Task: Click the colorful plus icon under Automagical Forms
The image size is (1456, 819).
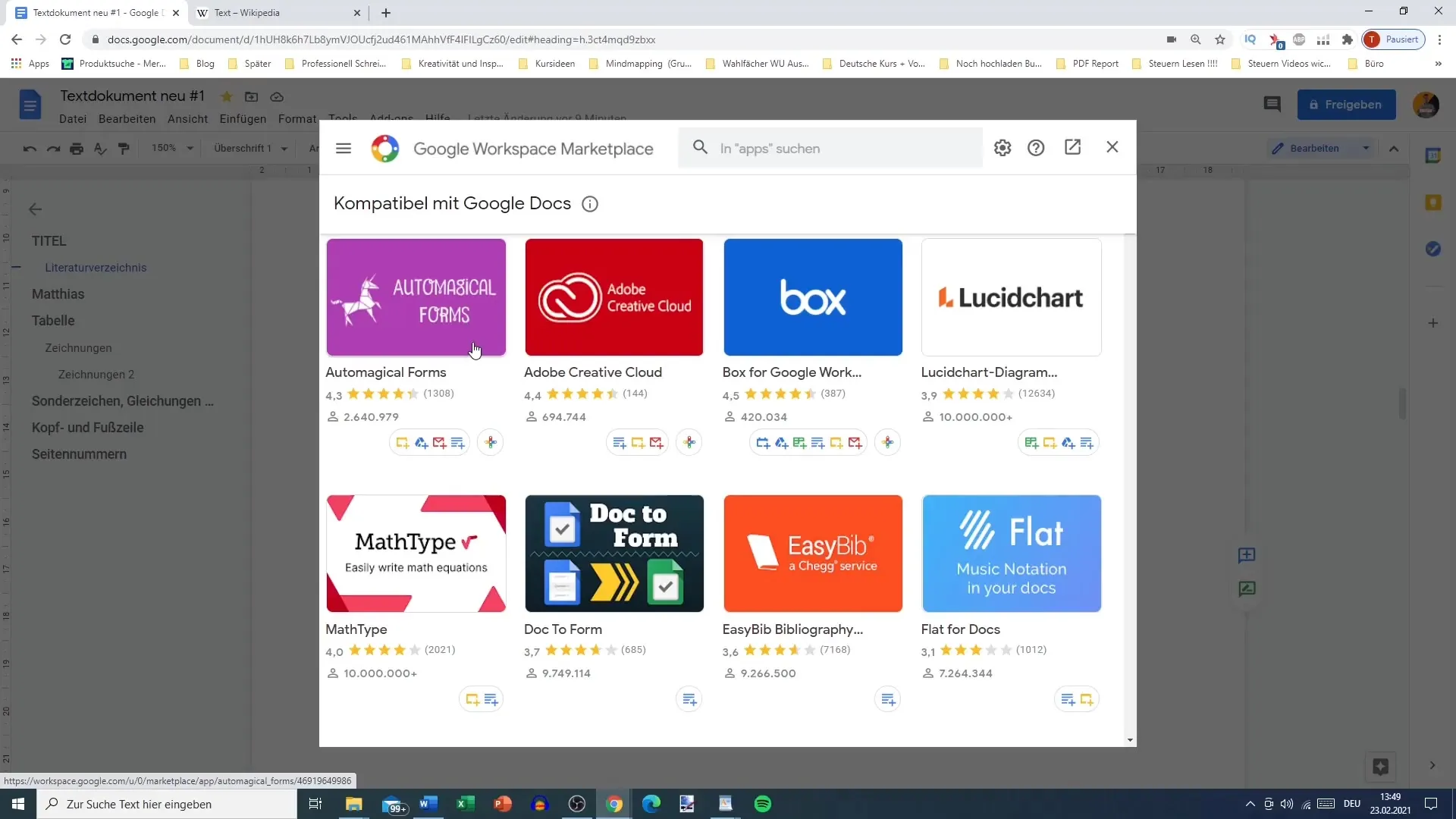Action: pyautogui.click(x=491, y=442)
